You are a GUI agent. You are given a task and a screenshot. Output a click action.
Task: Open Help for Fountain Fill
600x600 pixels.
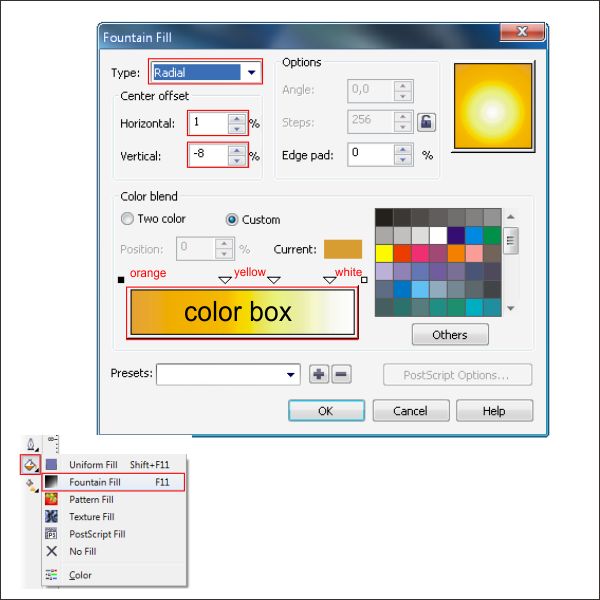pos(494,411)
